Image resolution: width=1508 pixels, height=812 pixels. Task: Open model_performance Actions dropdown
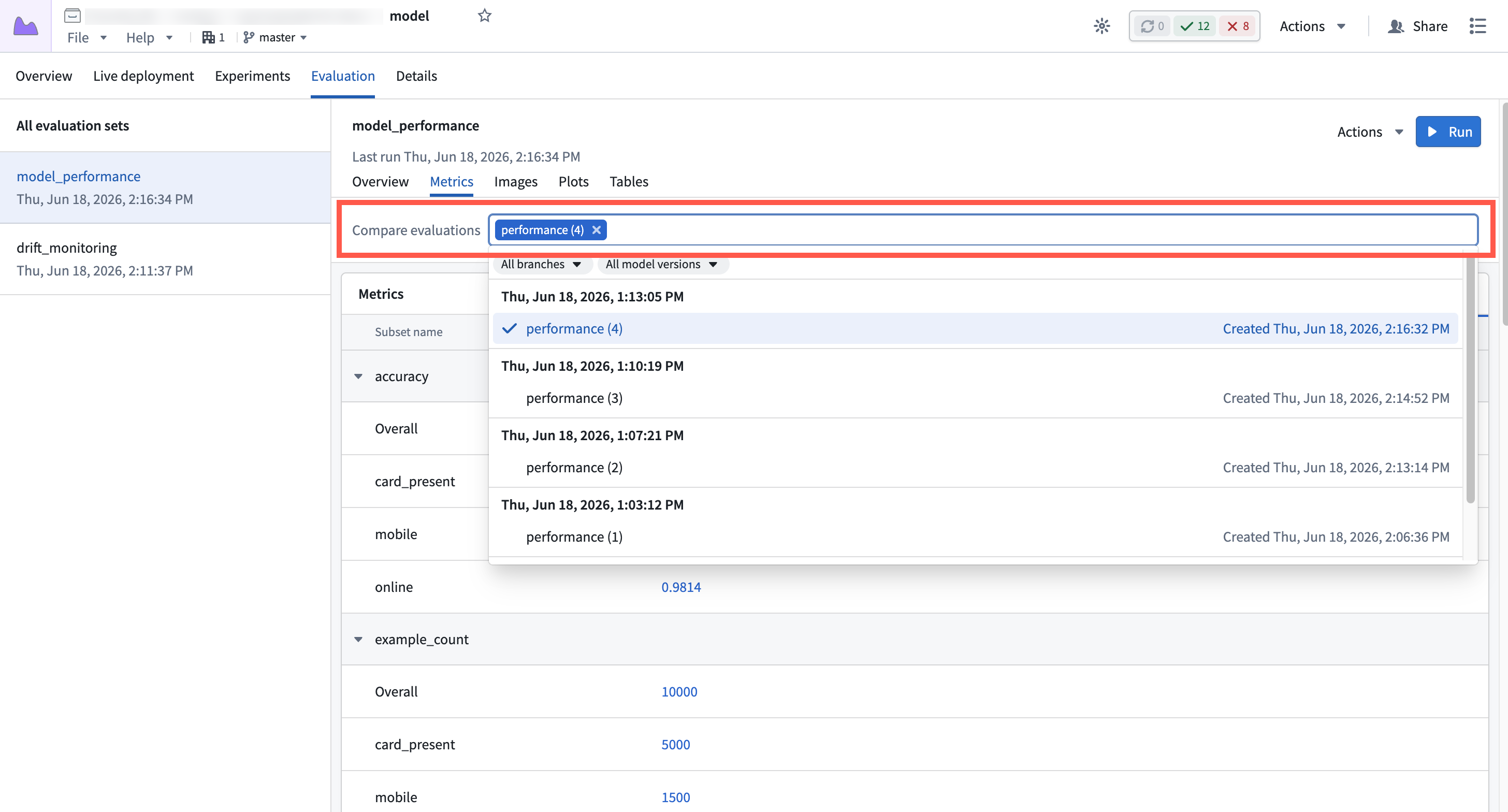tap(1370, 132)
